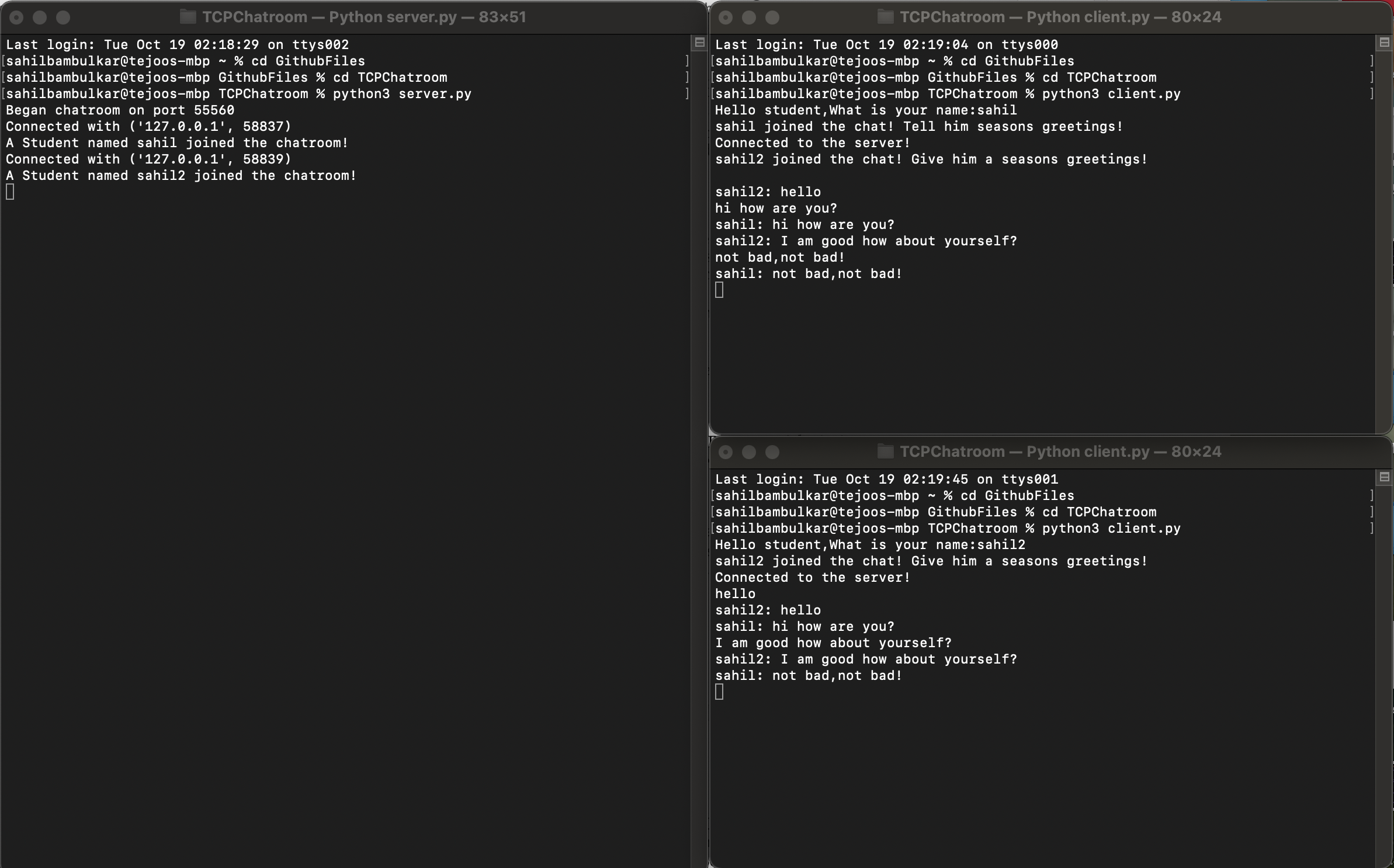Screen dimensions: 1394x868
Task: Click the bottom client.py window title bar
Action: point(1052,452)
